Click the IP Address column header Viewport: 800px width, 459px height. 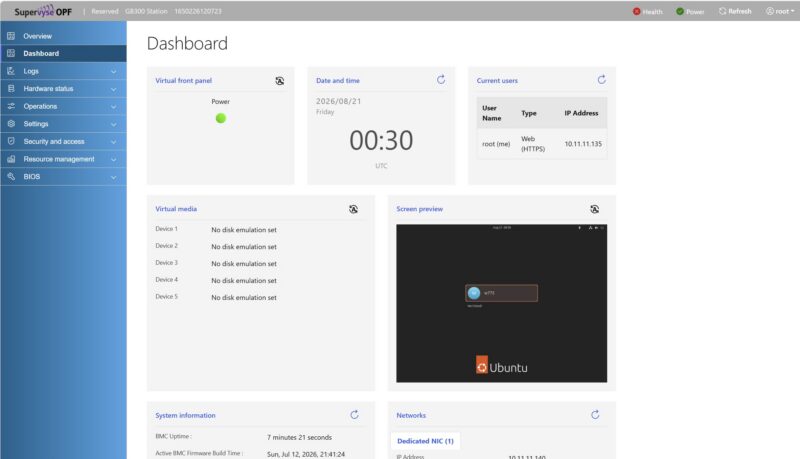[581, 113]
